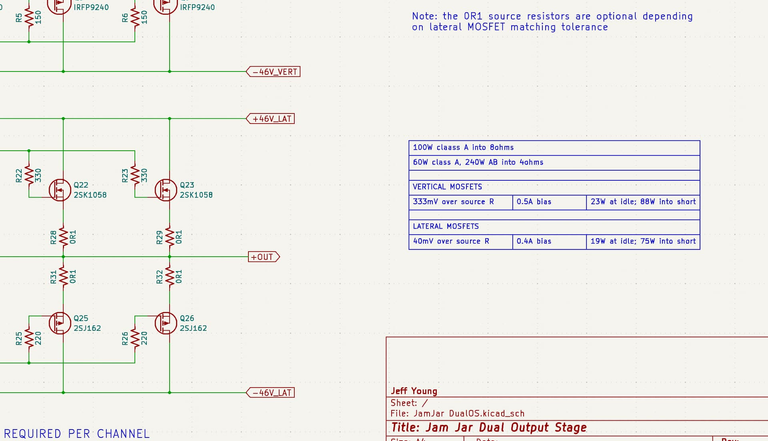Click '23W at idle; 88W into short' cell

644,202
